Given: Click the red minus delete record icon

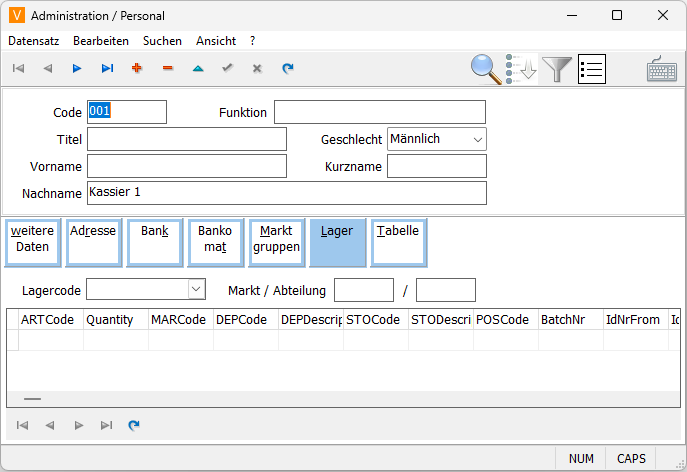Looking at the screenshot, I should tap(167, 68).
